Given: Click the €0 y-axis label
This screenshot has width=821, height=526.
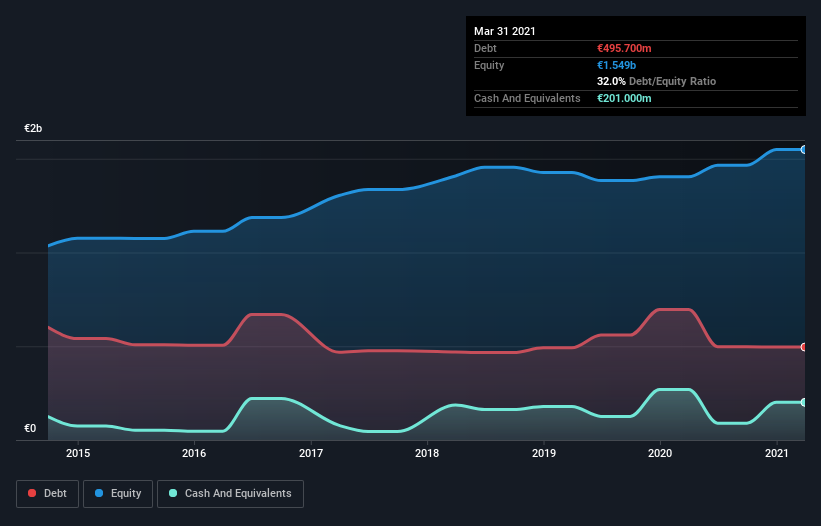Looking at the screenshot, I should [x=30, y=428].
